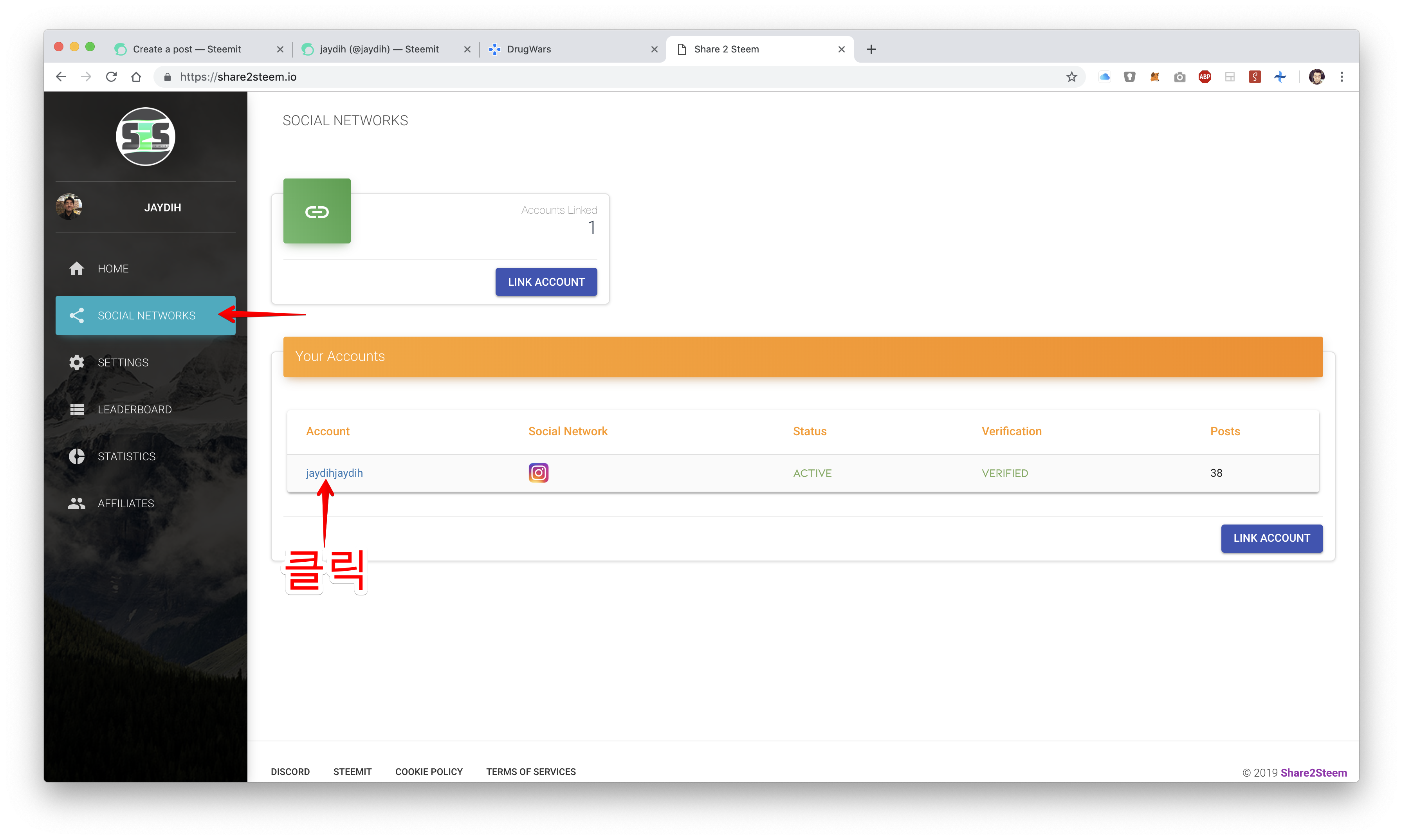Open the Chrome profile avatar
The image size is (1403, 840).
click(1317, 77)
